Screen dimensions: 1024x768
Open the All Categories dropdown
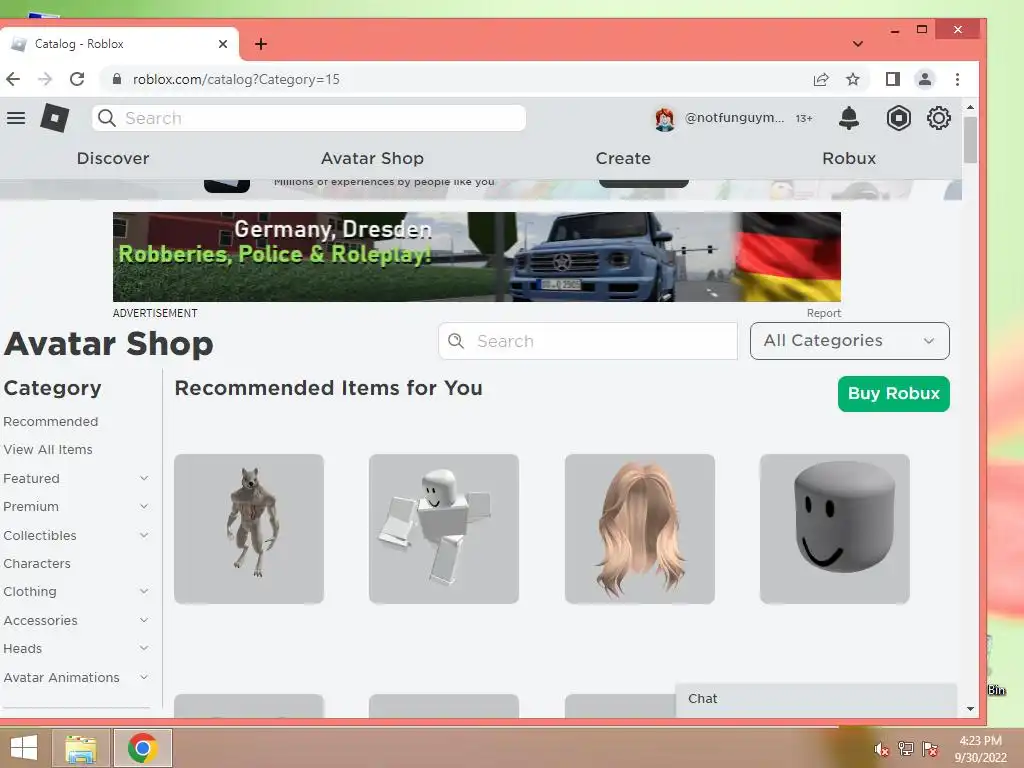coord(850,341)
